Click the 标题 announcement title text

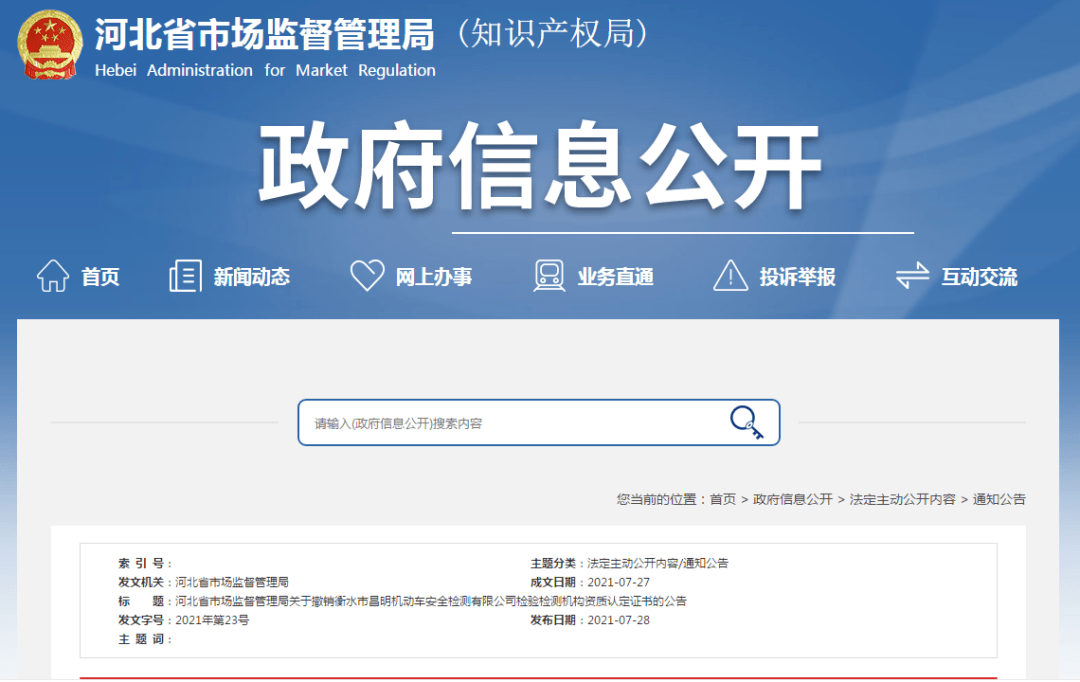430,601
